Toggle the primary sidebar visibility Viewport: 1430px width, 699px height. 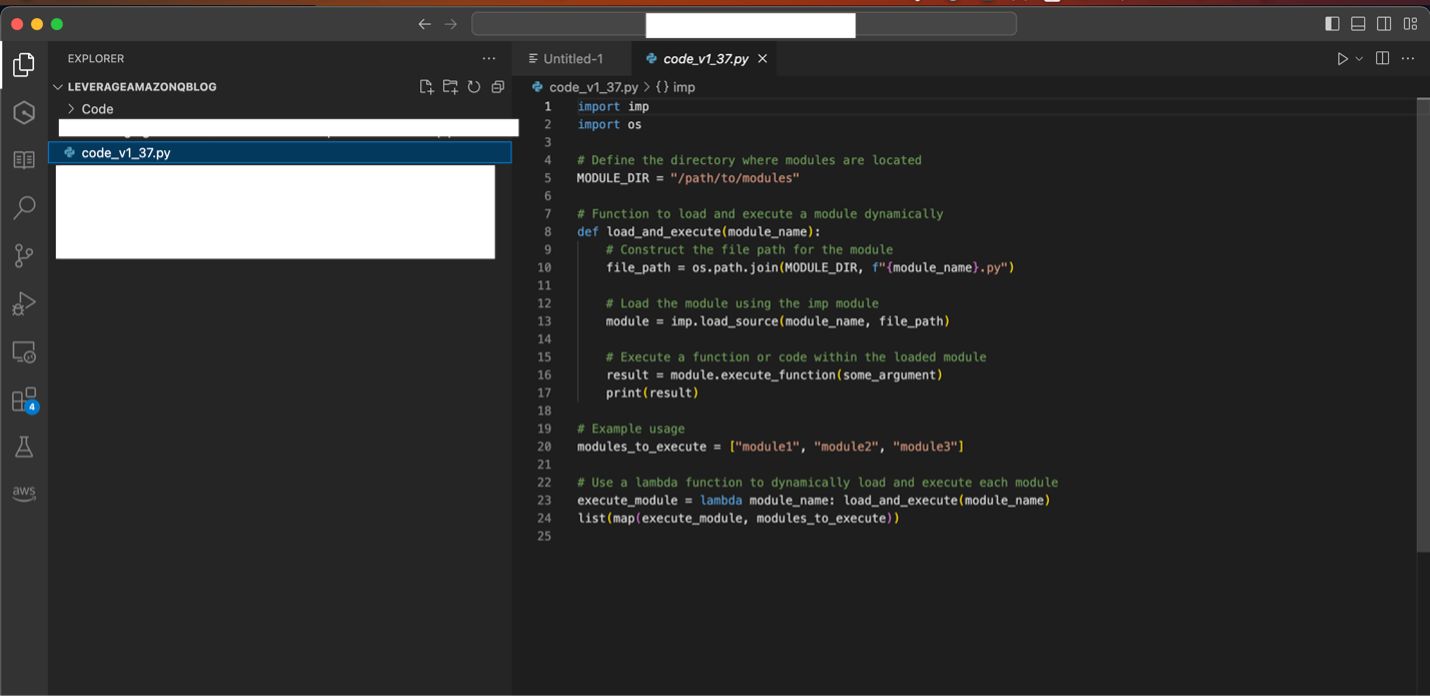click(x=1331, y=23)
